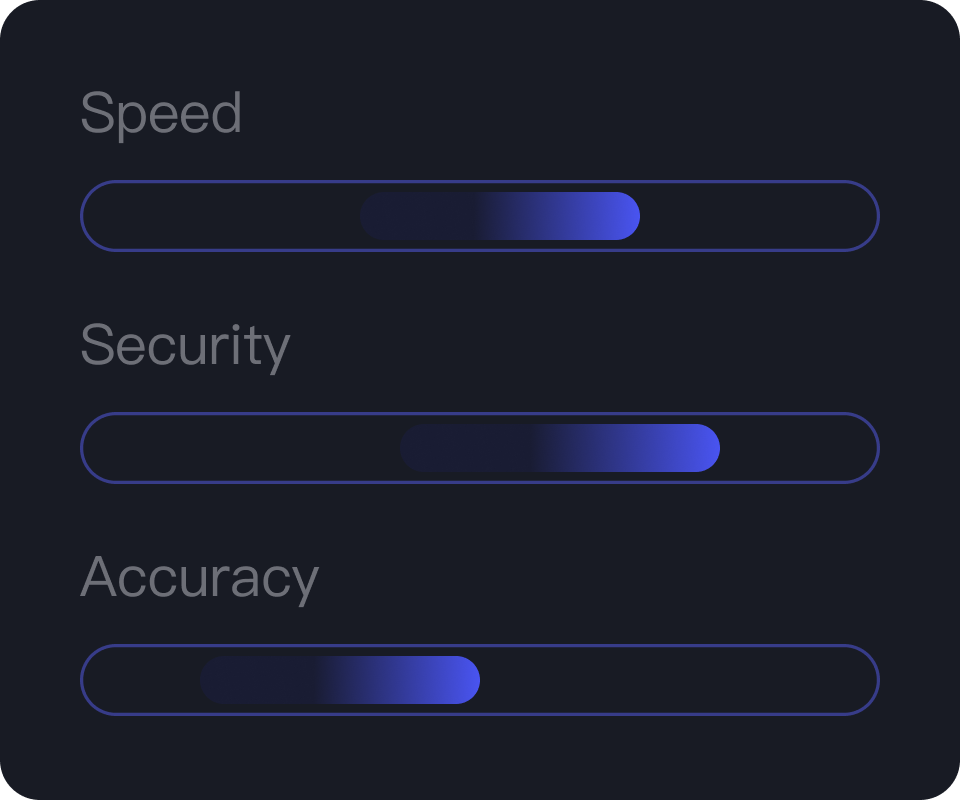The width and height of the screenshot is (960, 800).
Task: Click the Security slider's gradient fill bar
Action: pyautogui.click(x=560, y=448)
